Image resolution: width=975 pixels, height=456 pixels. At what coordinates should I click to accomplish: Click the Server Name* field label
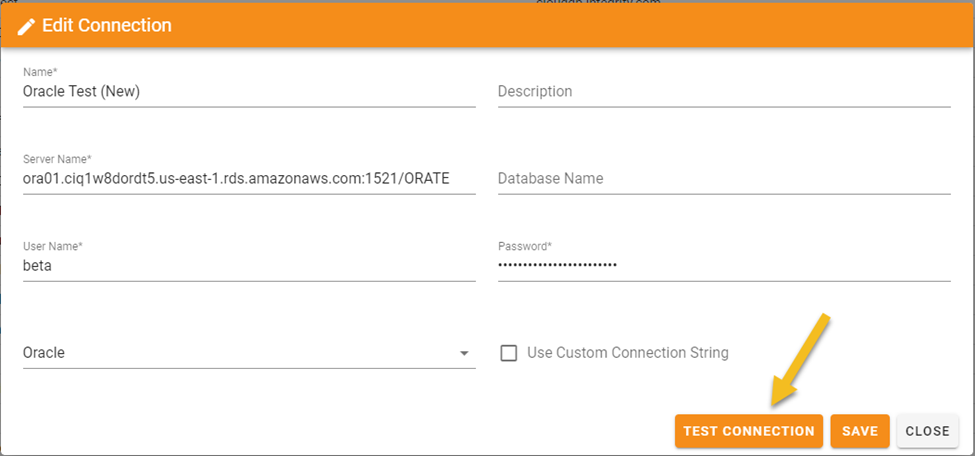tap(57, 160)
